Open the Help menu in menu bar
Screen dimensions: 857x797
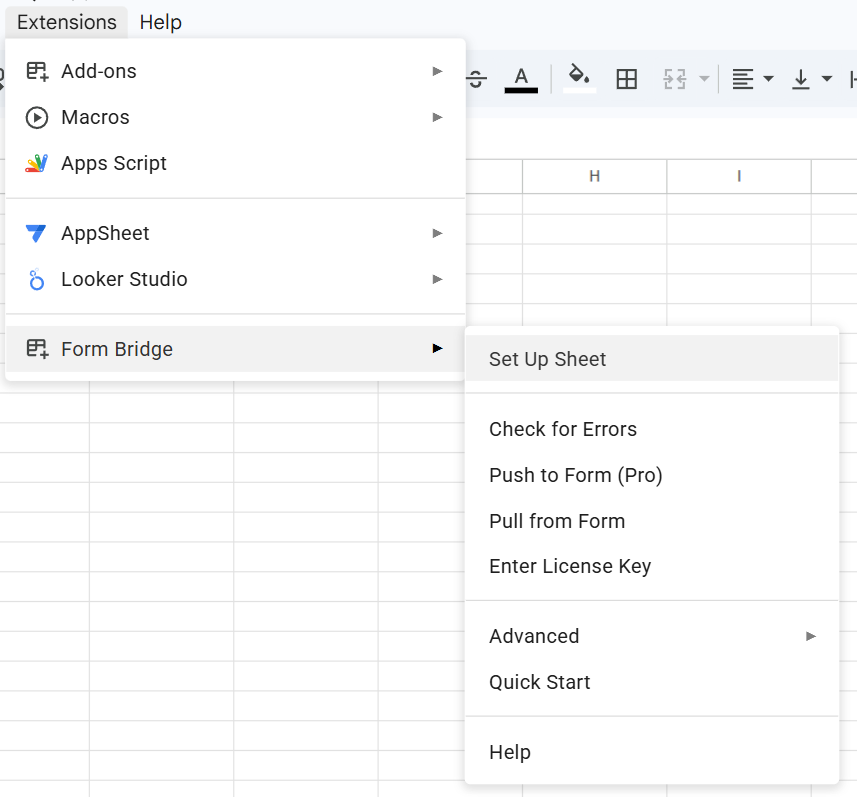click(161, 22)
